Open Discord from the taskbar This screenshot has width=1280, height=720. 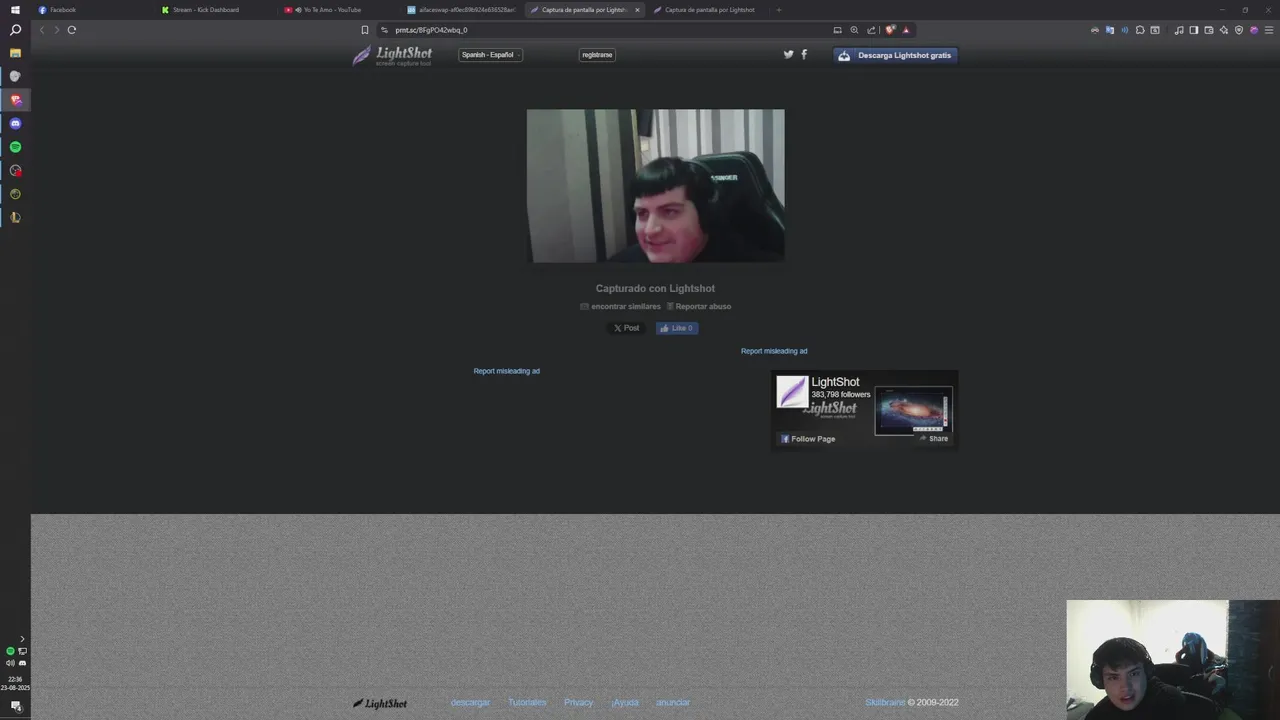pyautogui.click(x=15, y=123)
